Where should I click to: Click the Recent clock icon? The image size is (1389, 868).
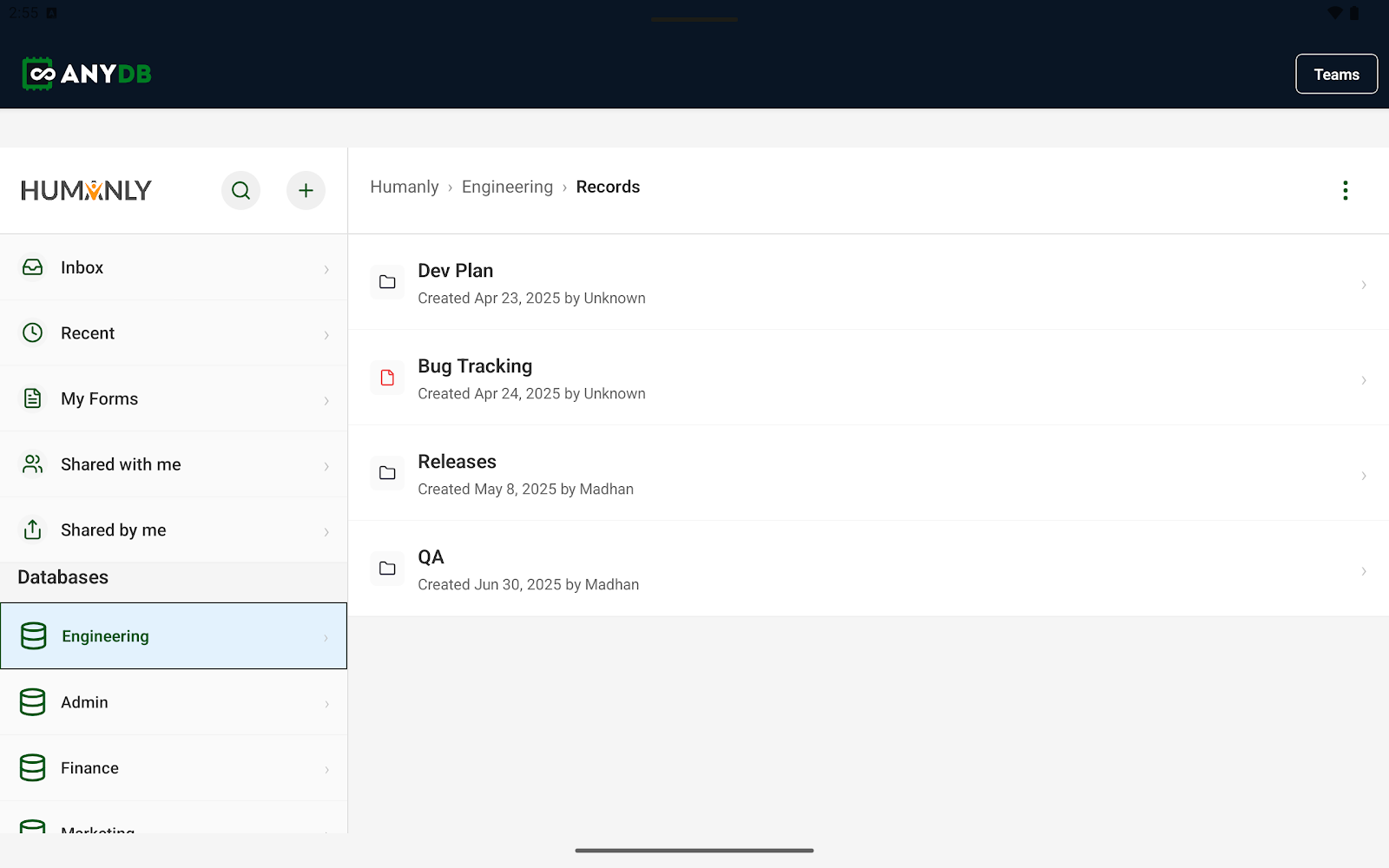point(33,333)
